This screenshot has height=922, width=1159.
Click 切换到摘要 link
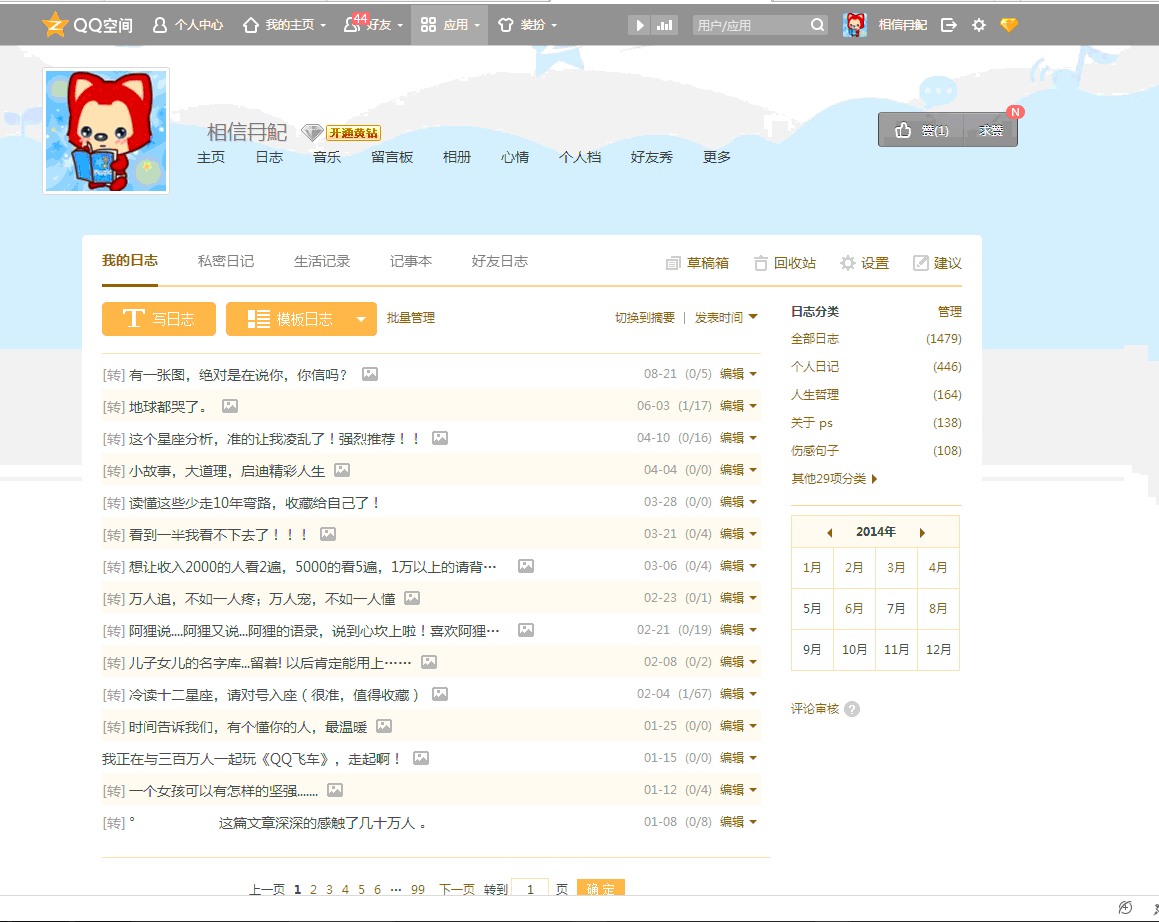(x=645, y=318)
